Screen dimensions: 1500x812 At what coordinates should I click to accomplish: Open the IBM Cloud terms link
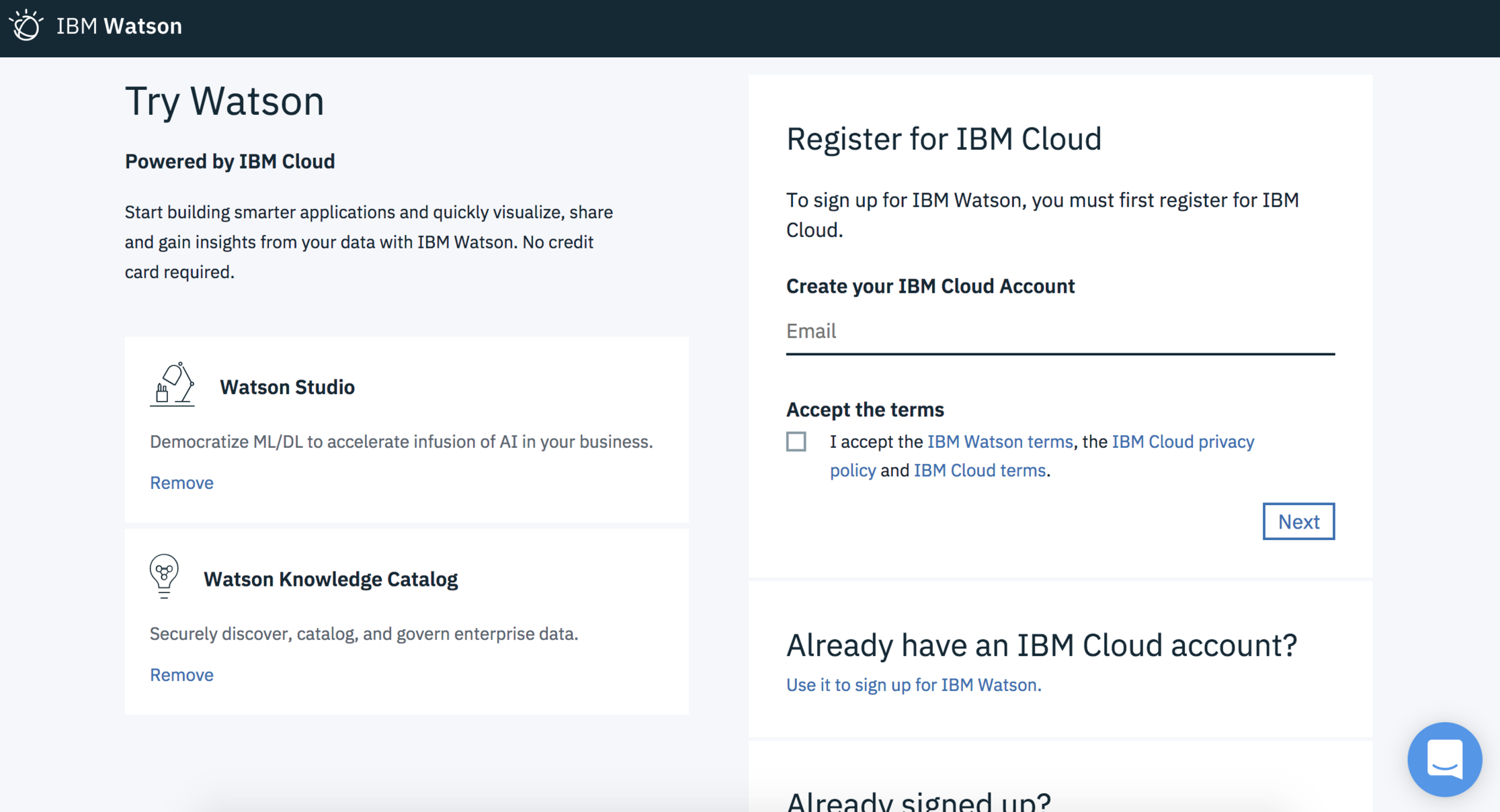click(x=979, y=470)
